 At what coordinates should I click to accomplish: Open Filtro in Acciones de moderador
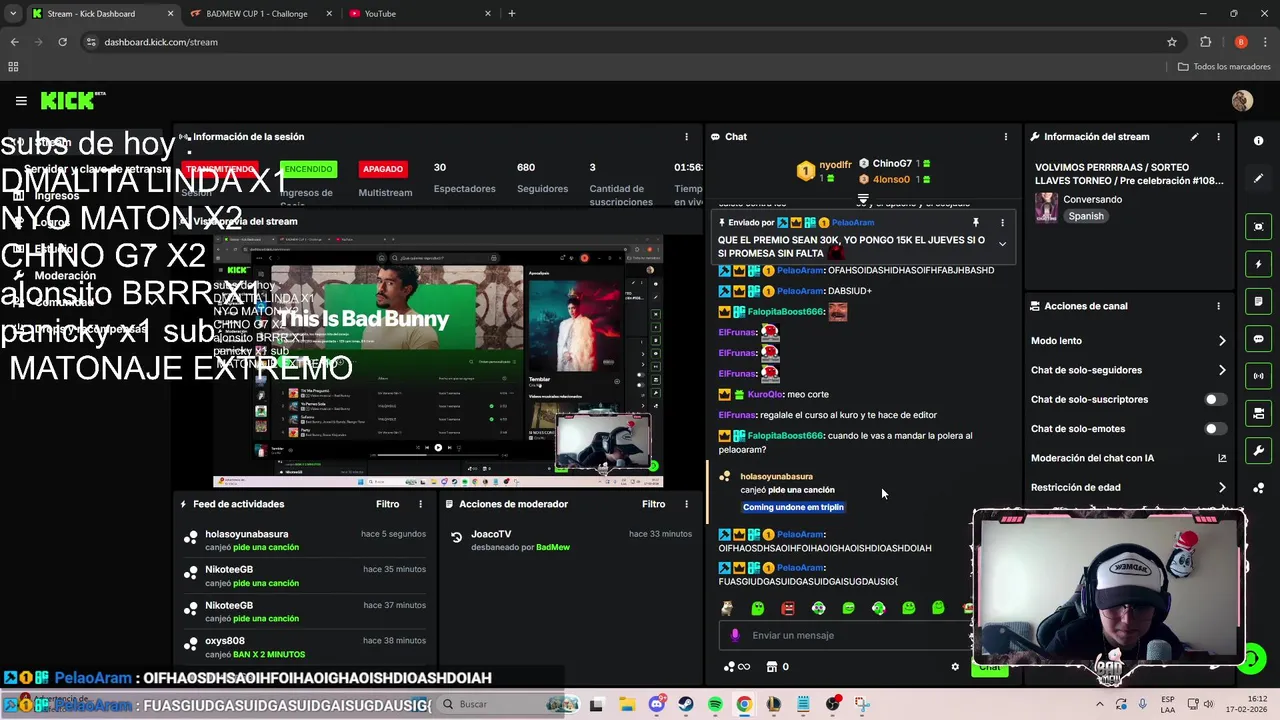tap(653, 504)
